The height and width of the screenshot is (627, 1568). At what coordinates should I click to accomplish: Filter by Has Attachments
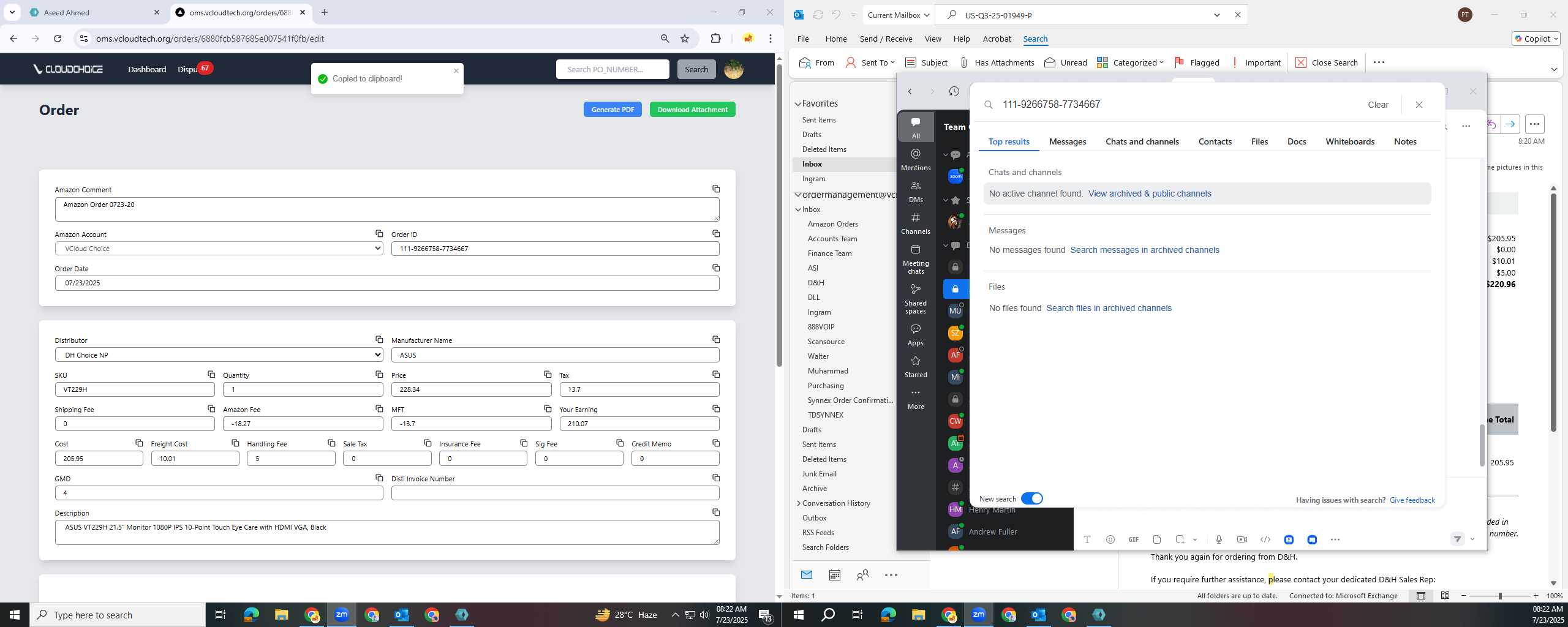coord(996,62)
